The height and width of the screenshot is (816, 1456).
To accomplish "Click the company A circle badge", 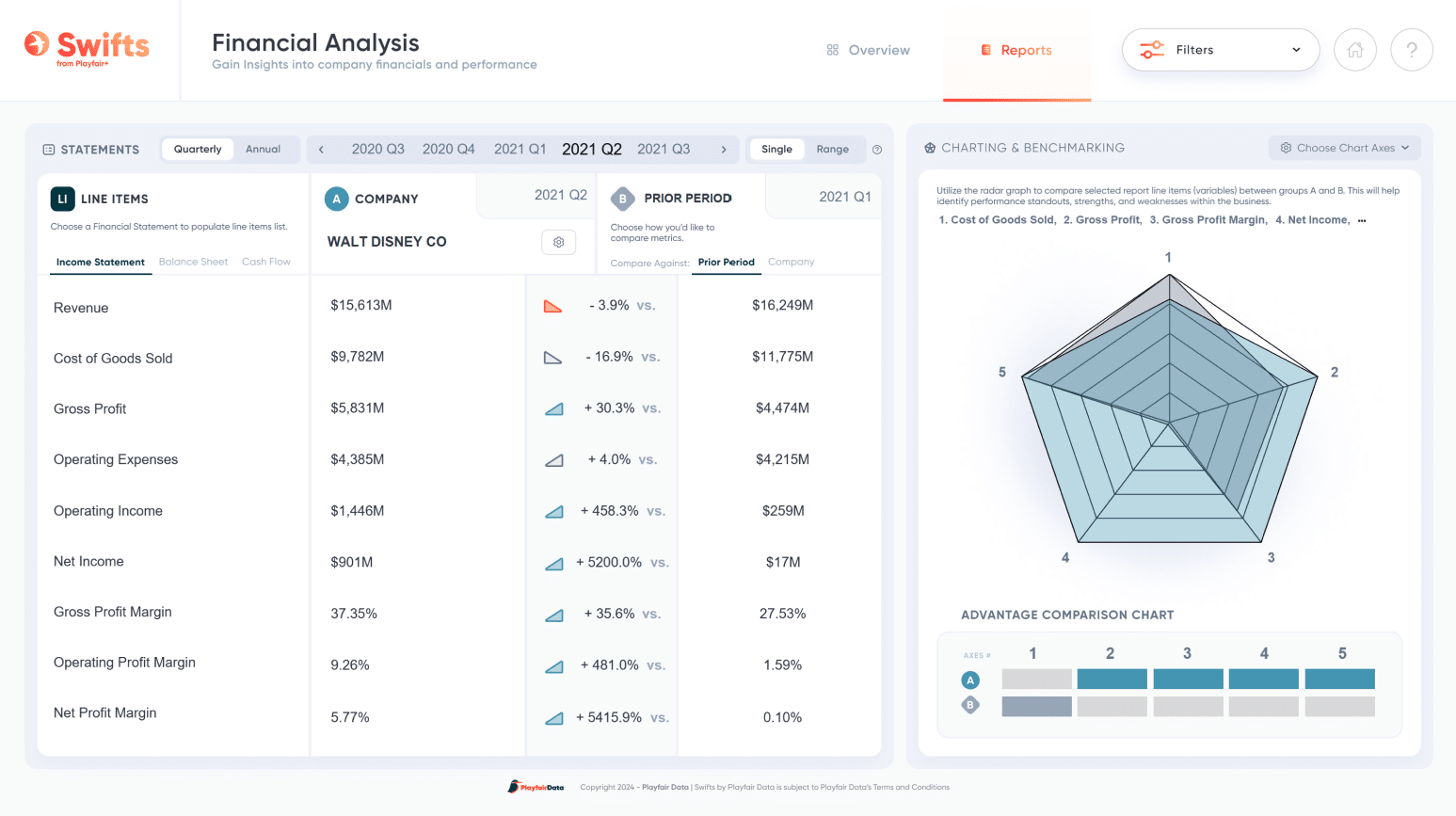I will coord(336,199).
